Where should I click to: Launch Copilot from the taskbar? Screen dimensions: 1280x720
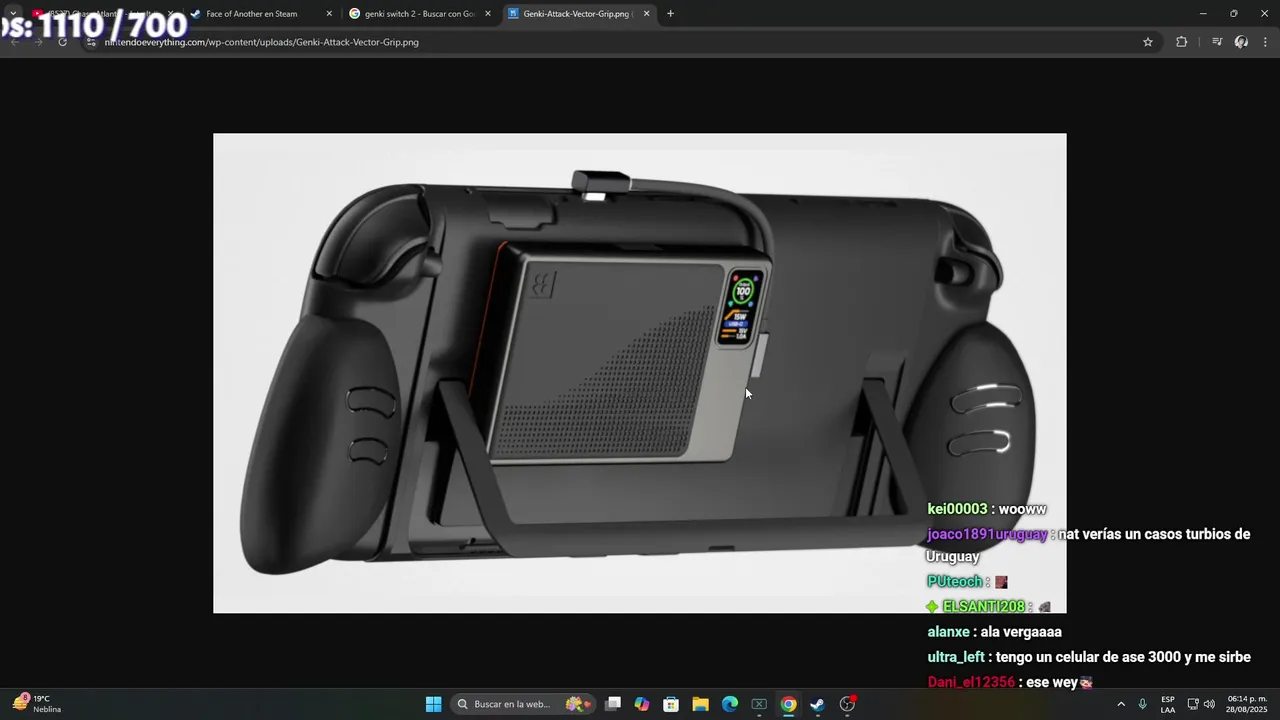(x=642, y=704)
